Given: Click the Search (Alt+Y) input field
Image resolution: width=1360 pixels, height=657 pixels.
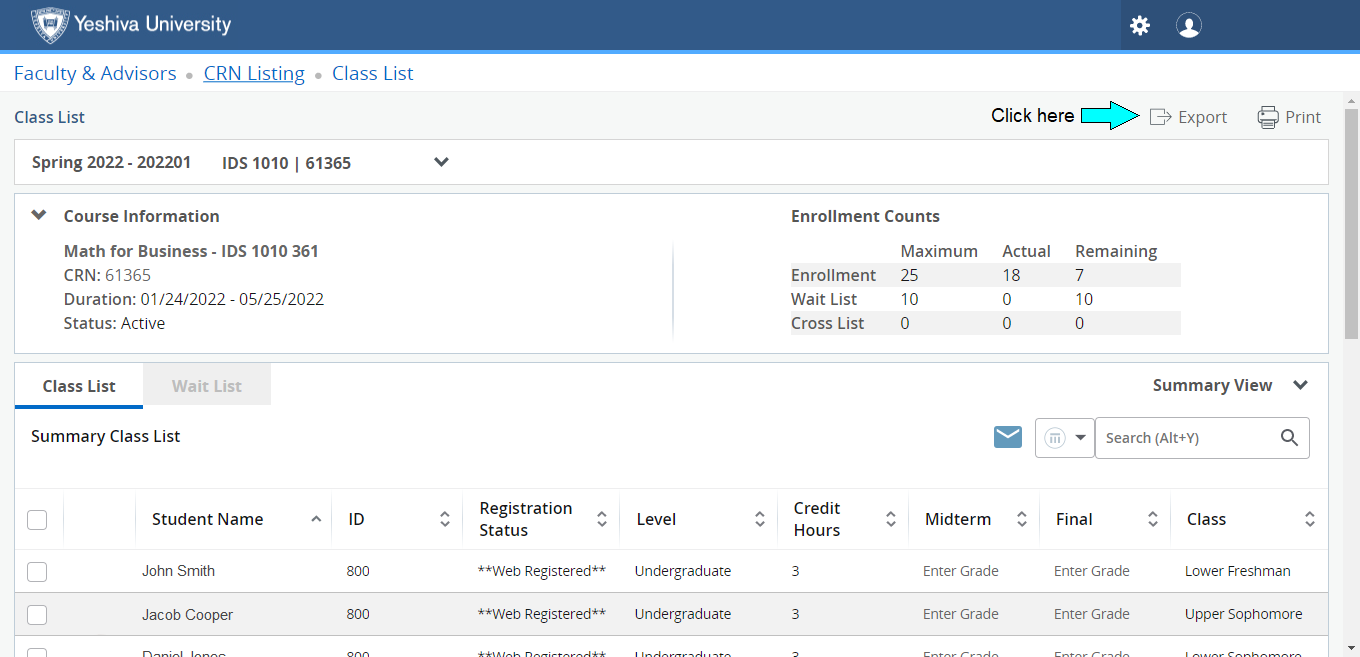Looking at the screenshot, I should coord(1185,438).
